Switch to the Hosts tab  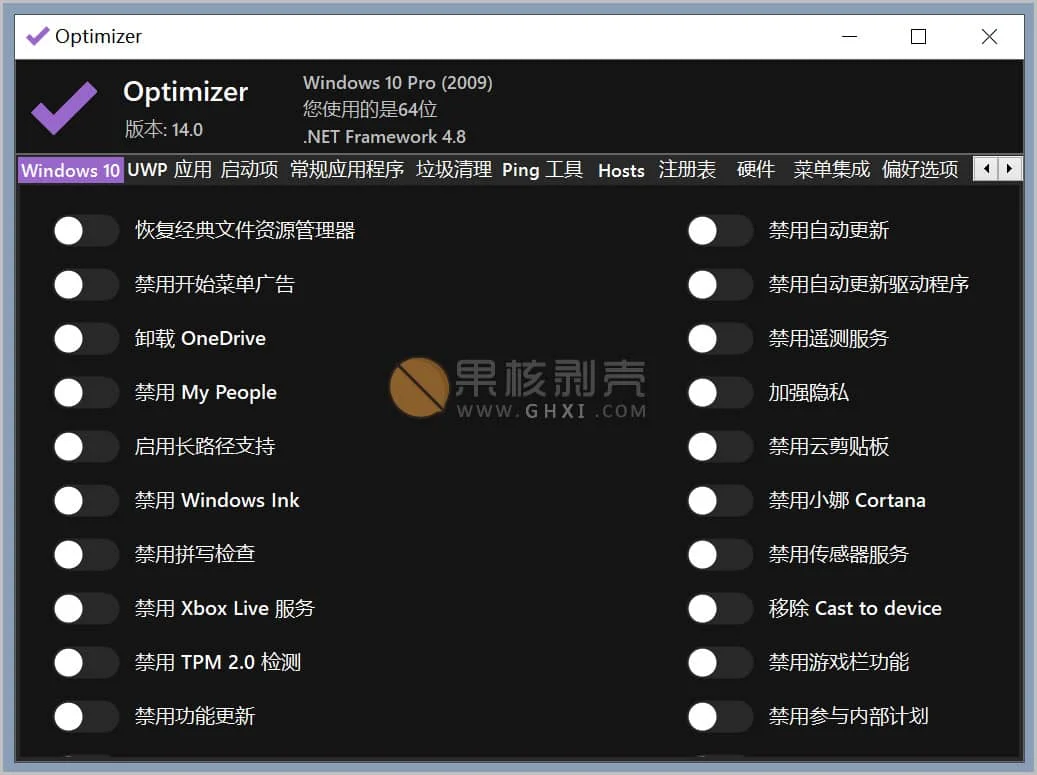pyautogui.click(x=621, y=170)
